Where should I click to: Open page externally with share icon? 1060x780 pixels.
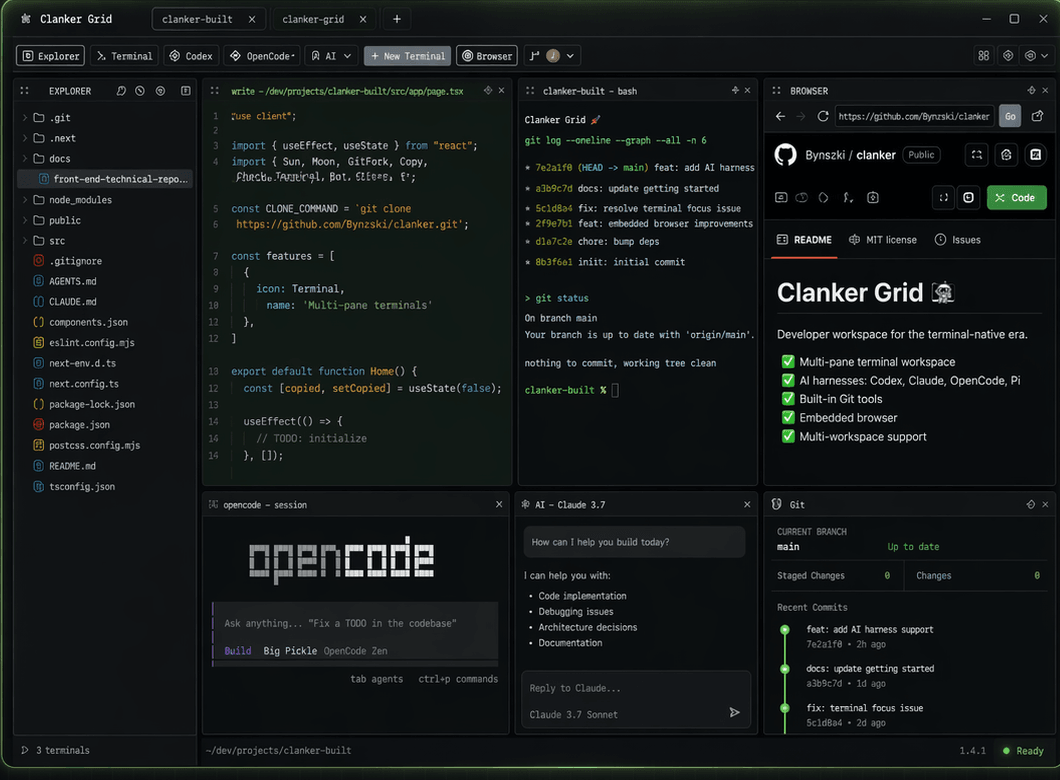(x=1037, y=116)
